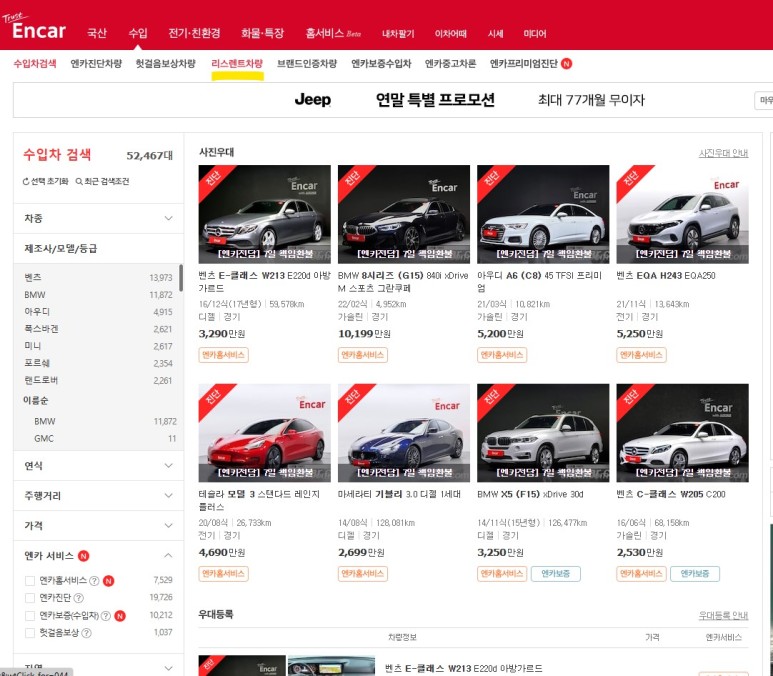The width and height of the screenshot is (773, 676).
Task: Open the 미디어 menu
Action: coord(535,34)
